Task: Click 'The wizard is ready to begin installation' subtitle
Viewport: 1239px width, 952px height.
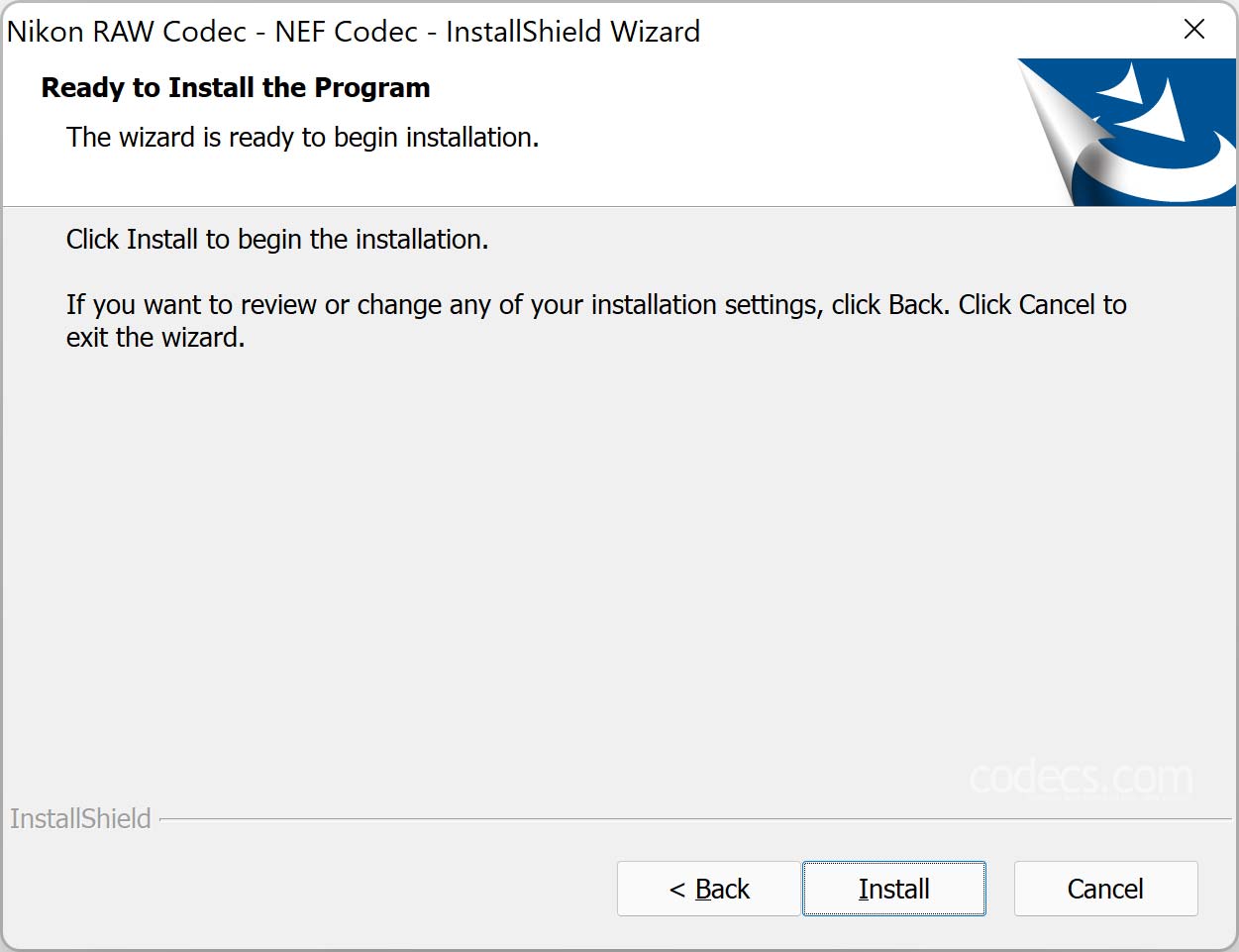Action: point(303,138)
